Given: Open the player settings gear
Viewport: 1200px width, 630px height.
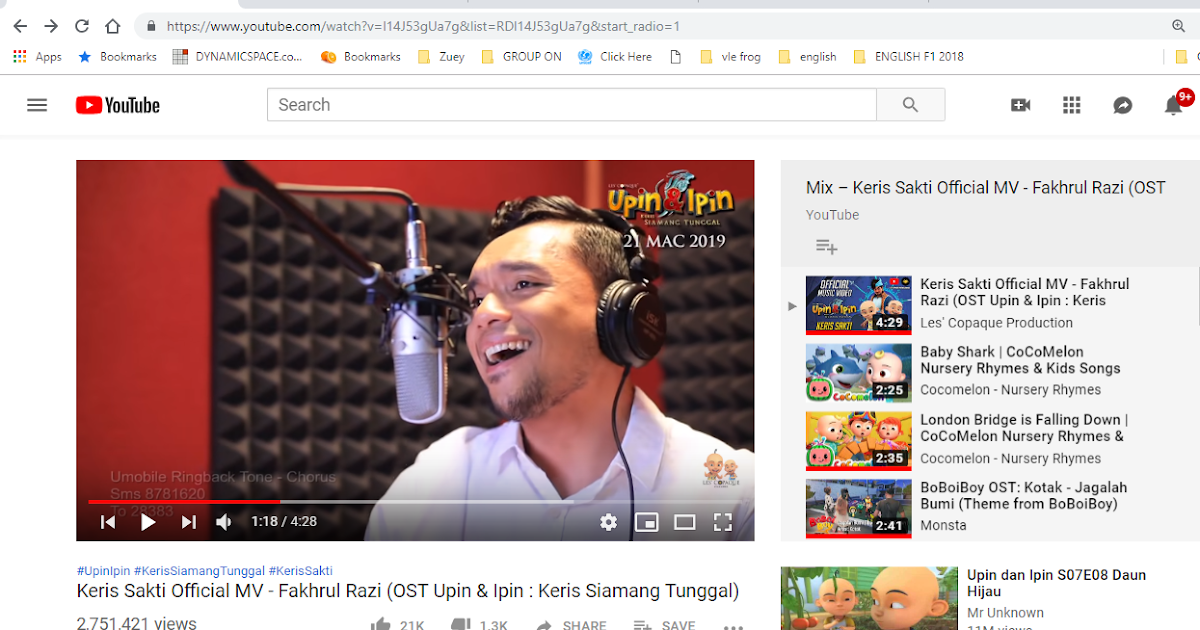Looking at the screenshot, I should click(608, 522).
